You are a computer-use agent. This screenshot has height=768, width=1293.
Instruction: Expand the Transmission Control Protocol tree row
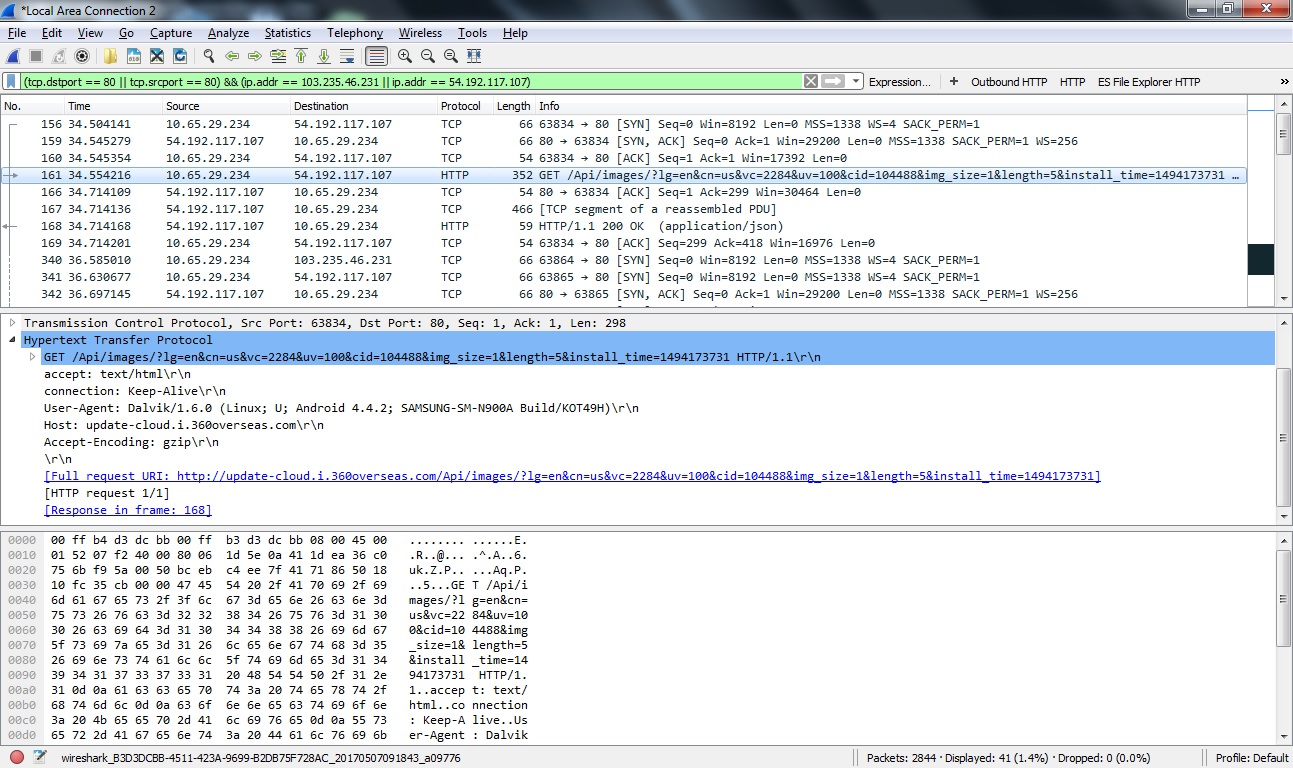(13, 323)
